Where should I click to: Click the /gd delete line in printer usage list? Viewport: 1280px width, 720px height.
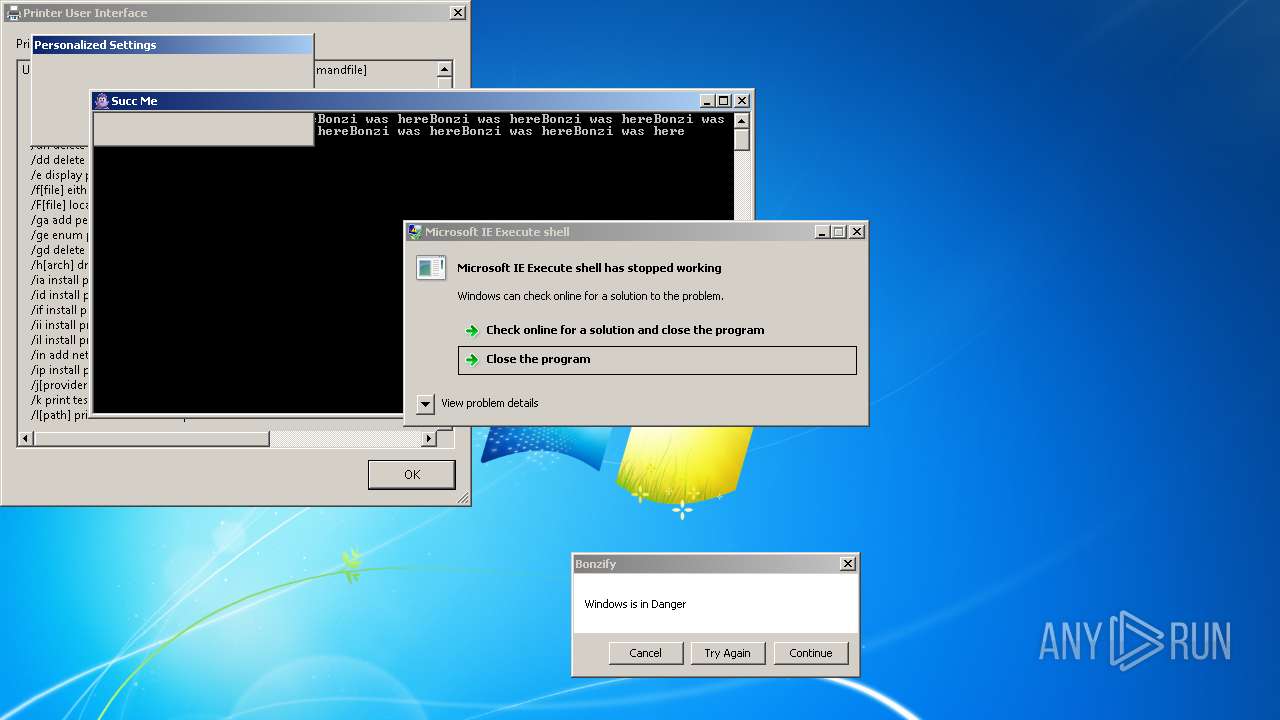[x=58, y=250]
